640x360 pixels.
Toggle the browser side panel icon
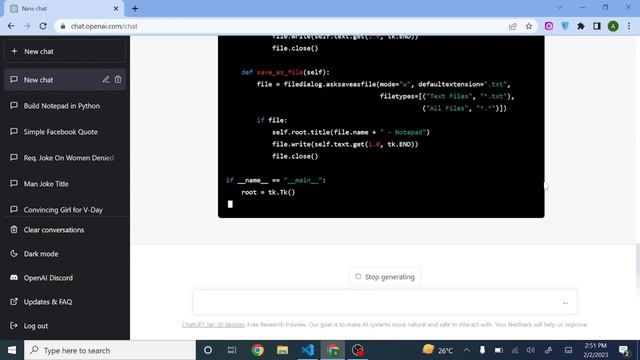(x=597, y=26)
